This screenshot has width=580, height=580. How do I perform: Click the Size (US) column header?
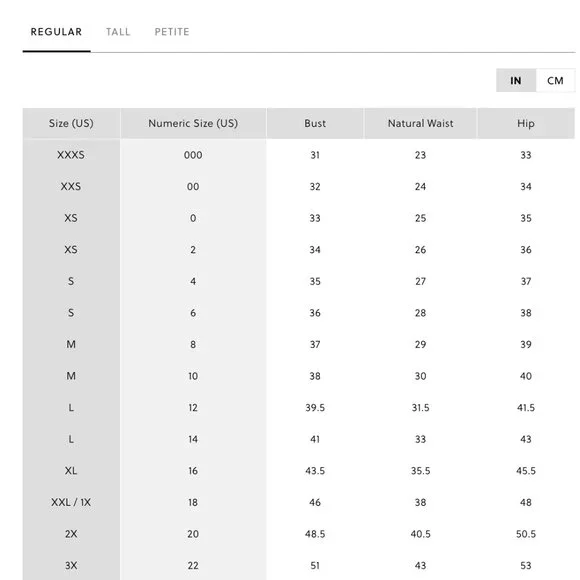pyautogui.click(x=71, y=123)
